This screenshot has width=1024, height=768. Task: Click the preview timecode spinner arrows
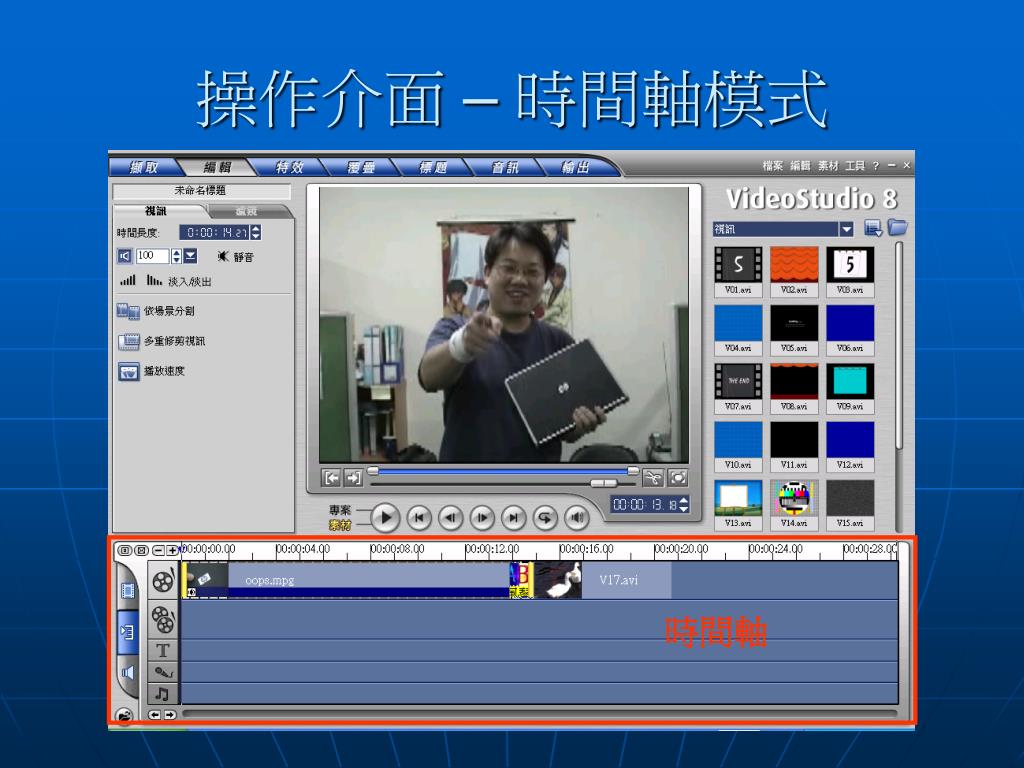click(x=684, y=504)
